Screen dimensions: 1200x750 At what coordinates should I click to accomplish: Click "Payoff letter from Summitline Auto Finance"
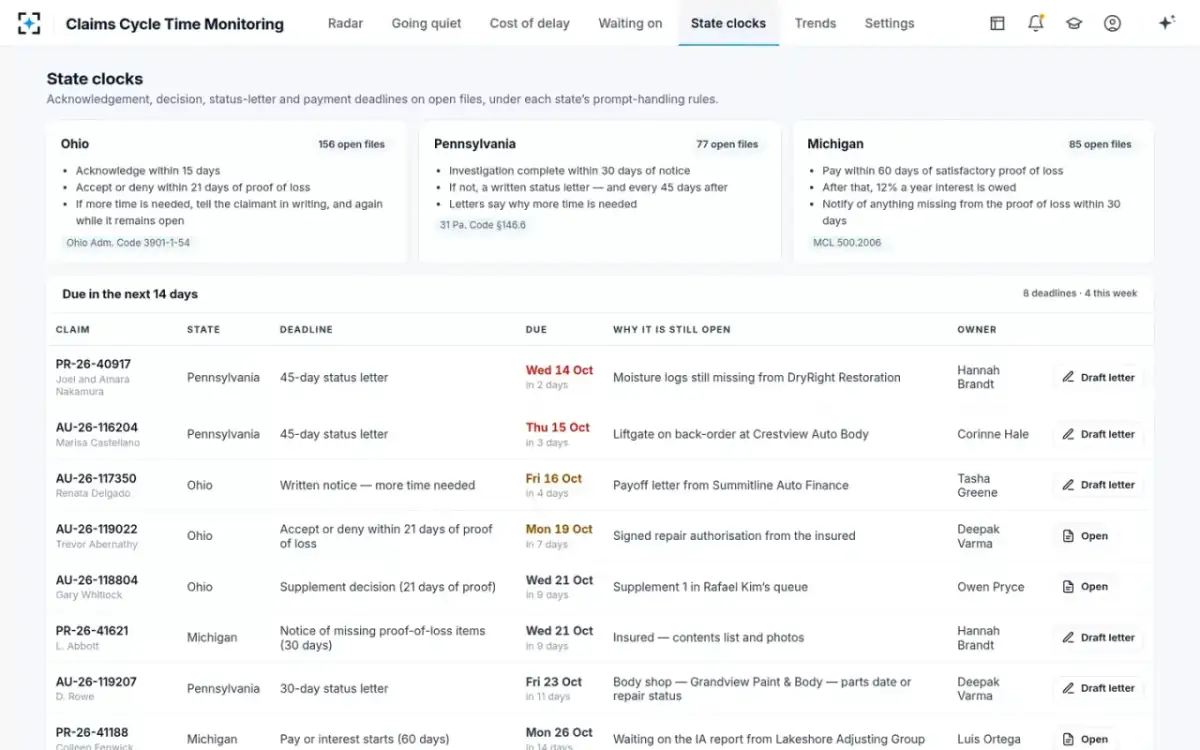coord(731,485)
